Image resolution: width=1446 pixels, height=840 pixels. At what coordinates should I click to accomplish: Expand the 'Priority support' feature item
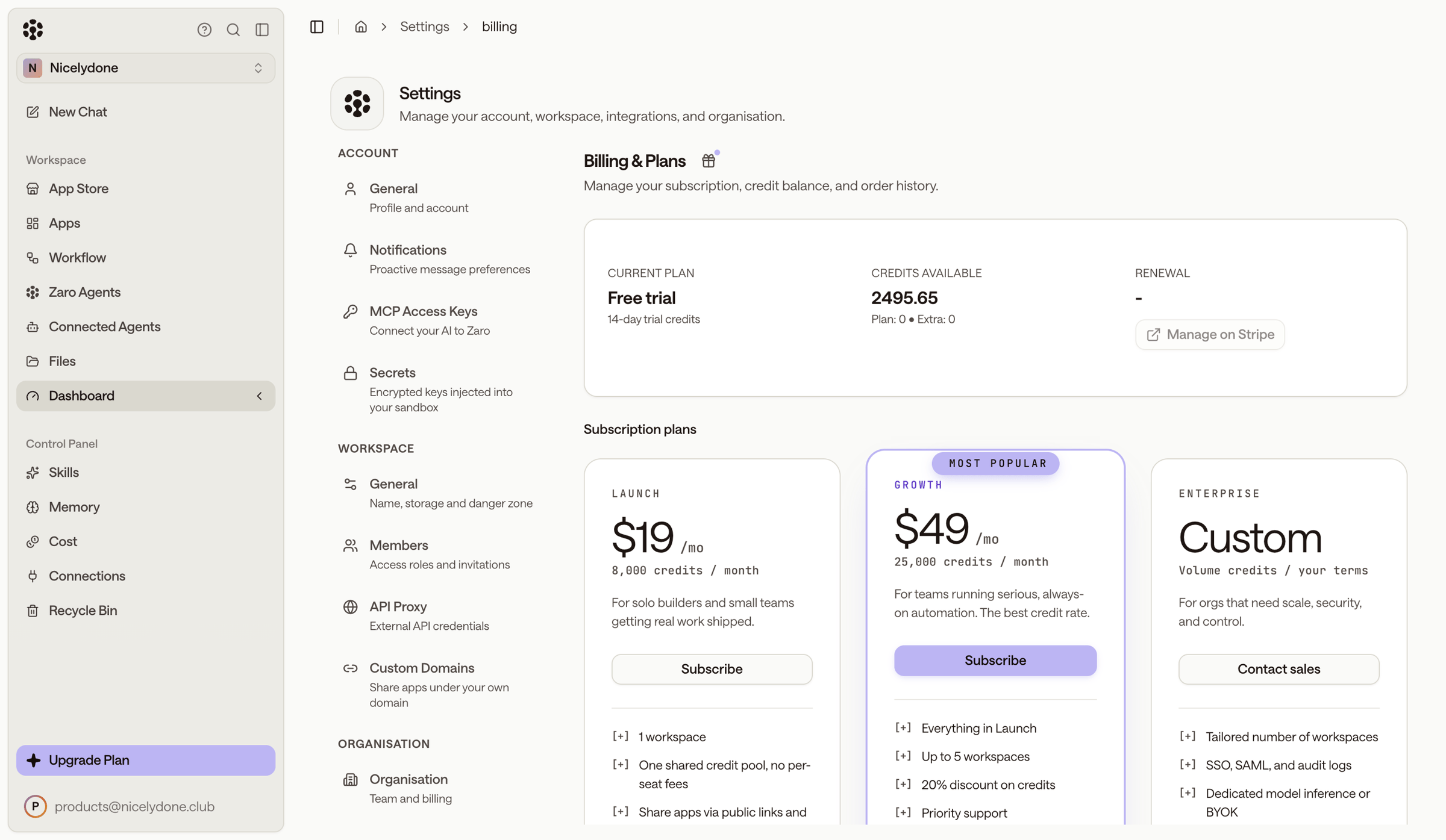click(903, 812)
